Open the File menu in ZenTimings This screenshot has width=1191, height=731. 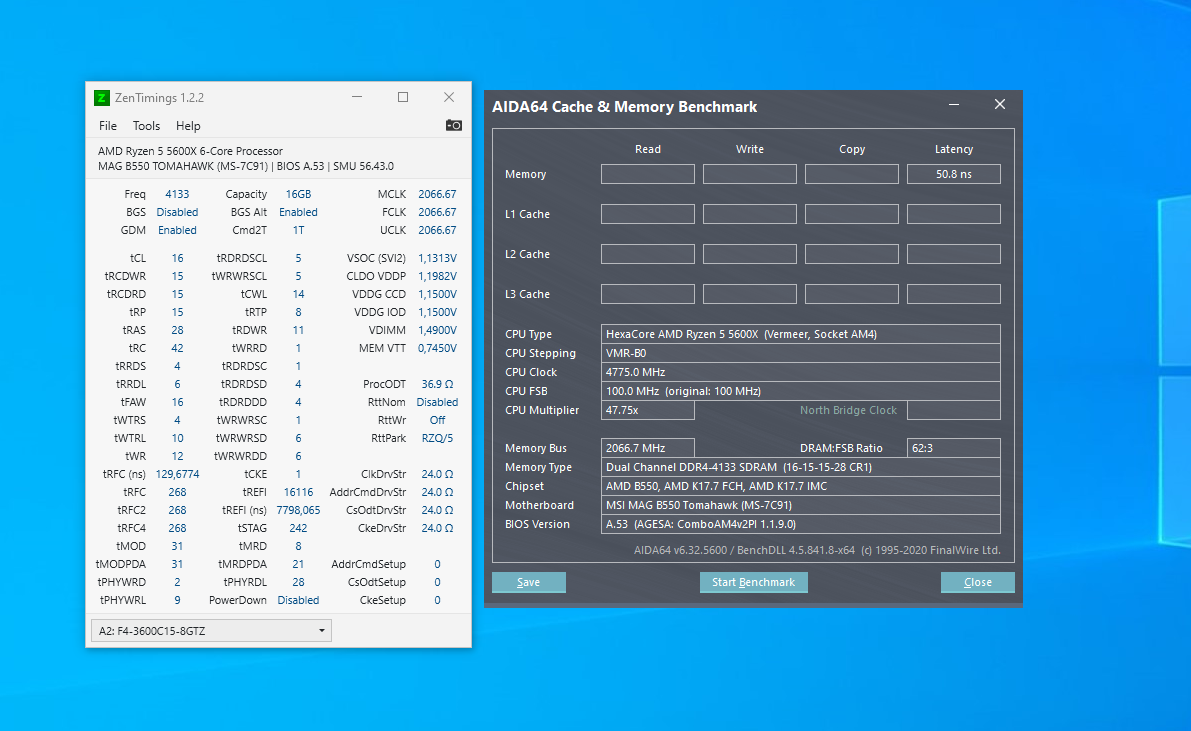click(108, 126)
